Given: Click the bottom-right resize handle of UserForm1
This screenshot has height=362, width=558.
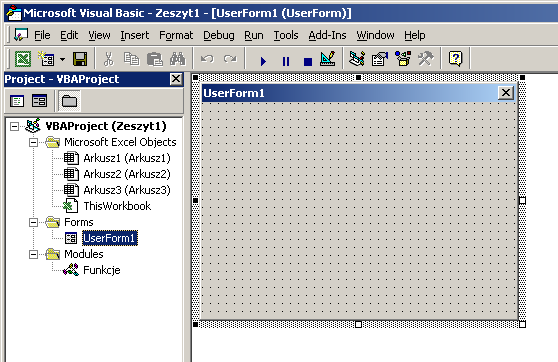Looking at the screenshot, I should point(522,324).
